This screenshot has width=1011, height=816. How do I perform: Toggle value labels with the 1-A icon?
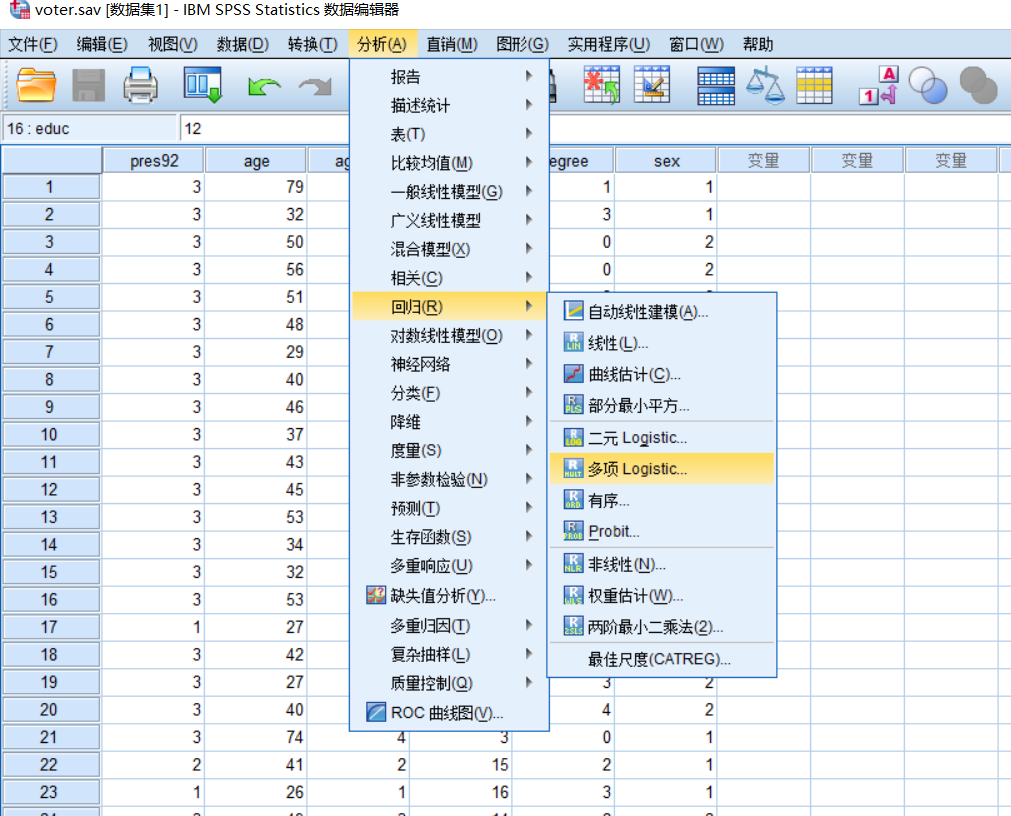click(878, 85)
